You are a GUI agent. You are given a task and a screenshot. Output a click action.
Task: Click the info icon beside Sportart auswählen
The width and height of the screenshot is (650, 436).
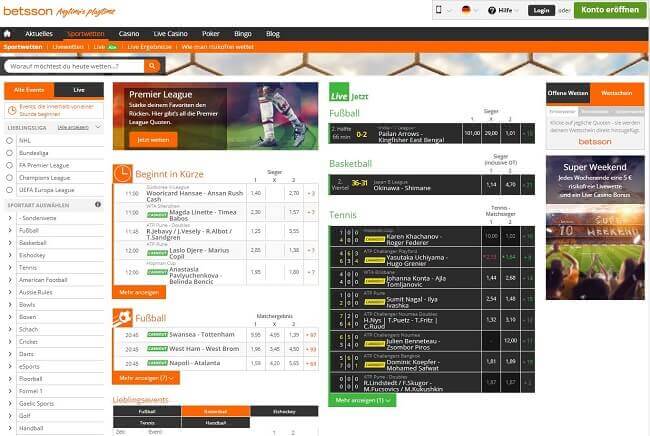click(98, 204)
